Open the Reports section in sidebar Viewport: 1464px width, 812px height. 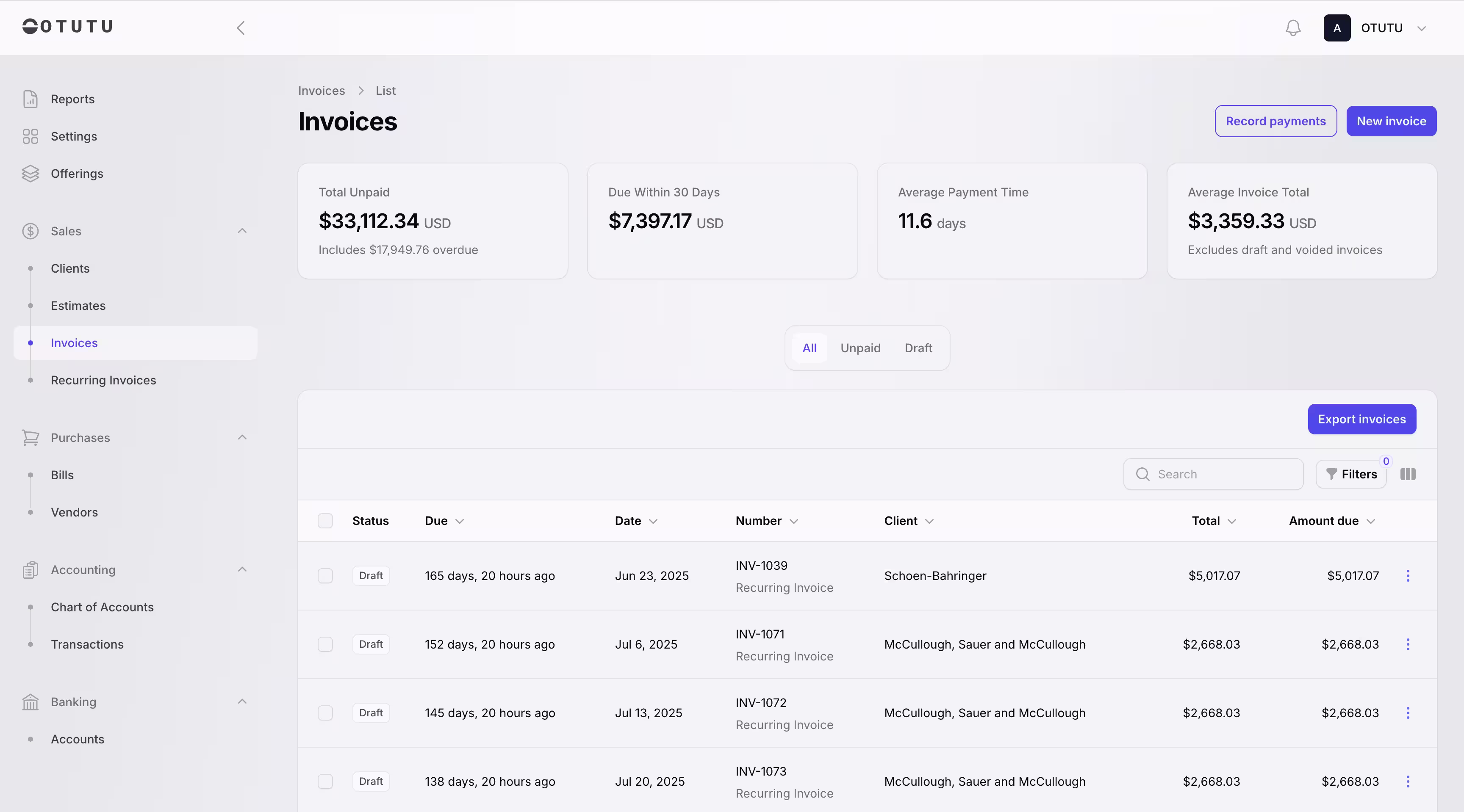pos(72,98)
